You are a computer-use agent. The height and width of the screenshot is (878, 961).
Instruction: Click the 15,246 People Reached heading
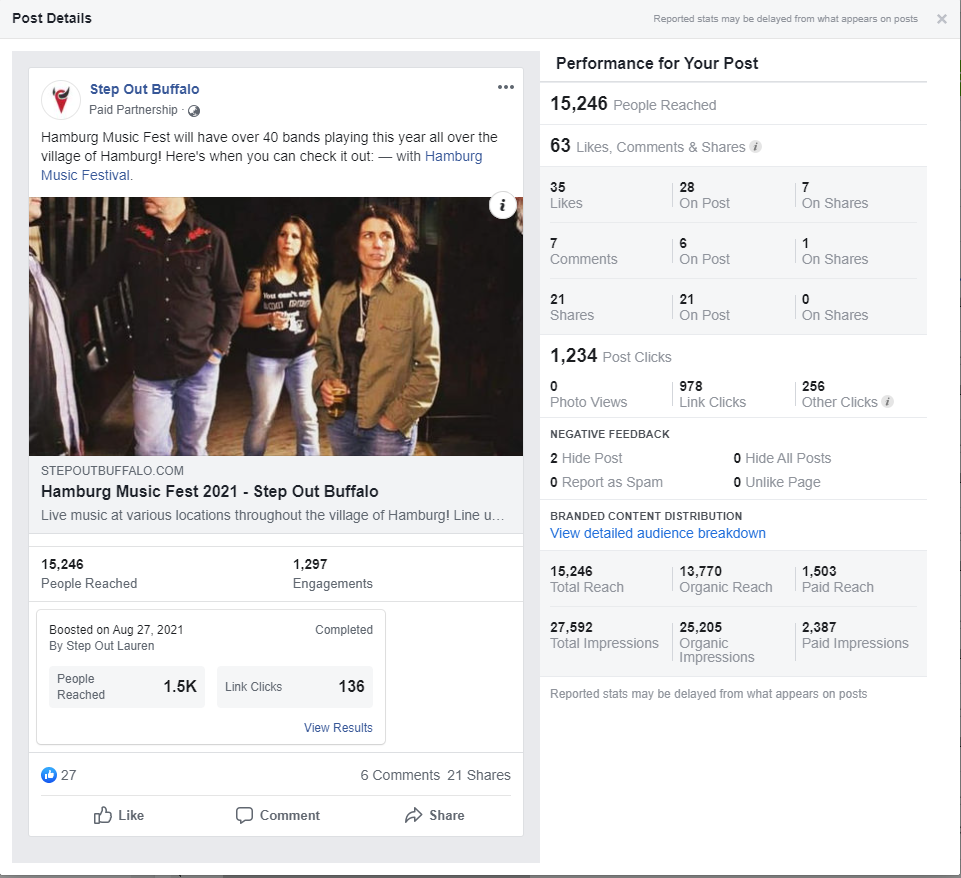coord(633,104)
